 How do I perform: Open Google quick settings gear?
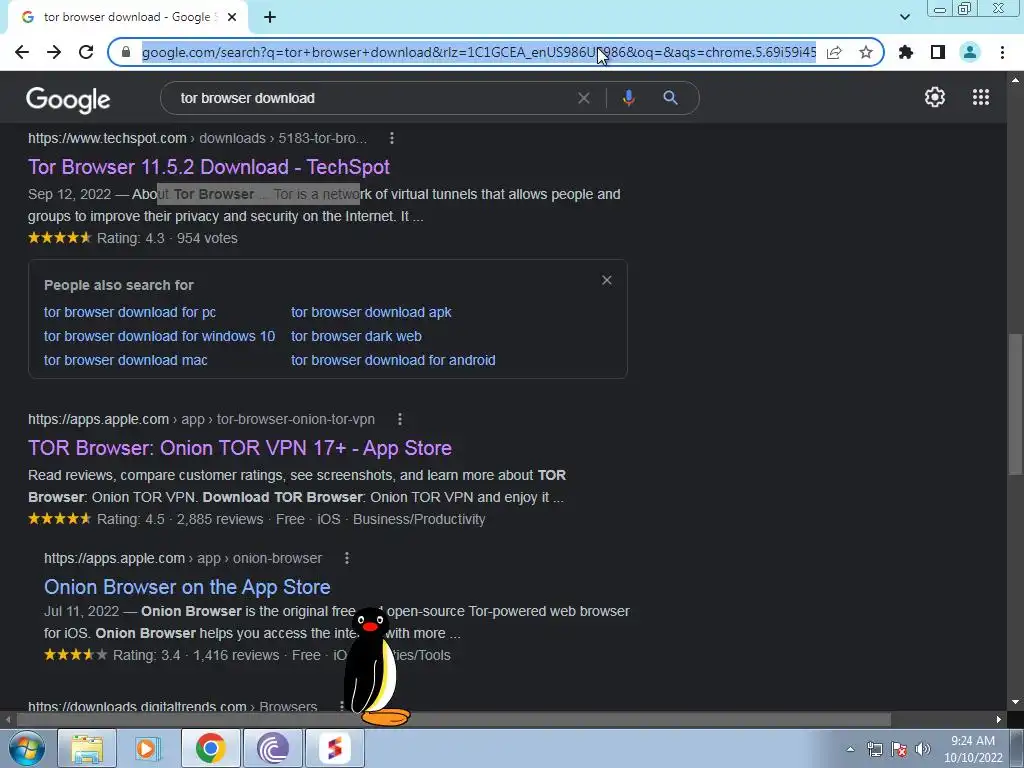click(x=935, y=97)
